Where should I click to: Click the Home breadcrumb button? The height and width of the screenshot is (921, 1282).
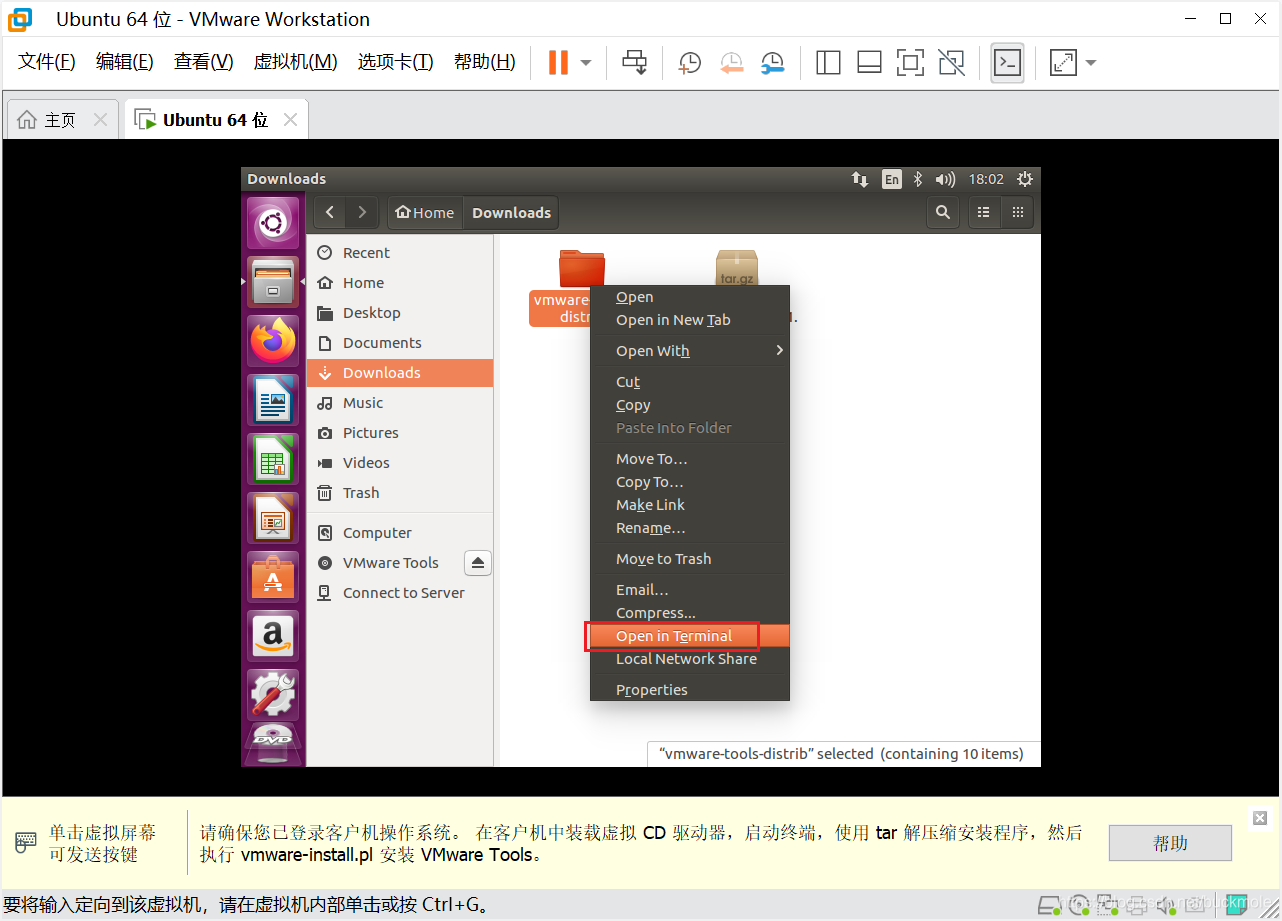pos(425,212)
